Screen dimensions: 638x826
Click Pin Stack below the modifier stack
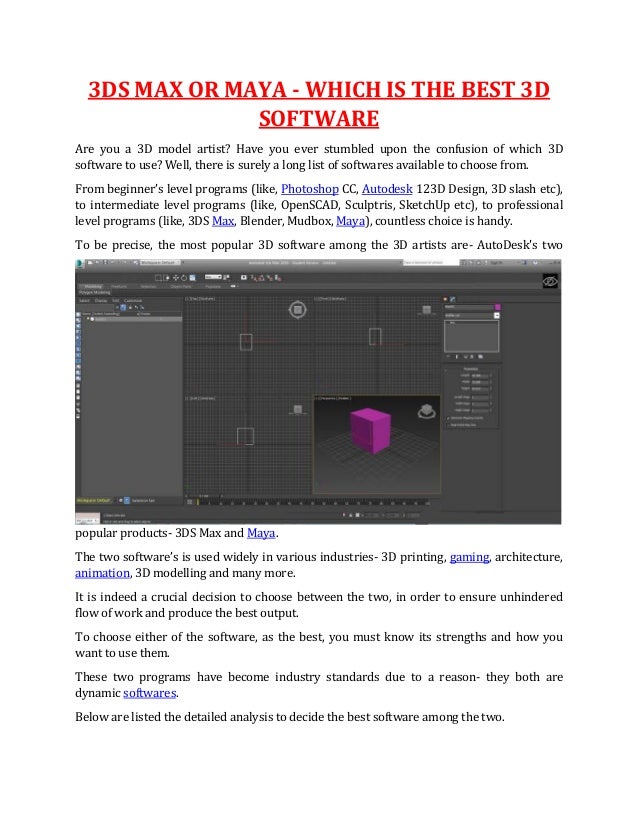coord(448,357)
